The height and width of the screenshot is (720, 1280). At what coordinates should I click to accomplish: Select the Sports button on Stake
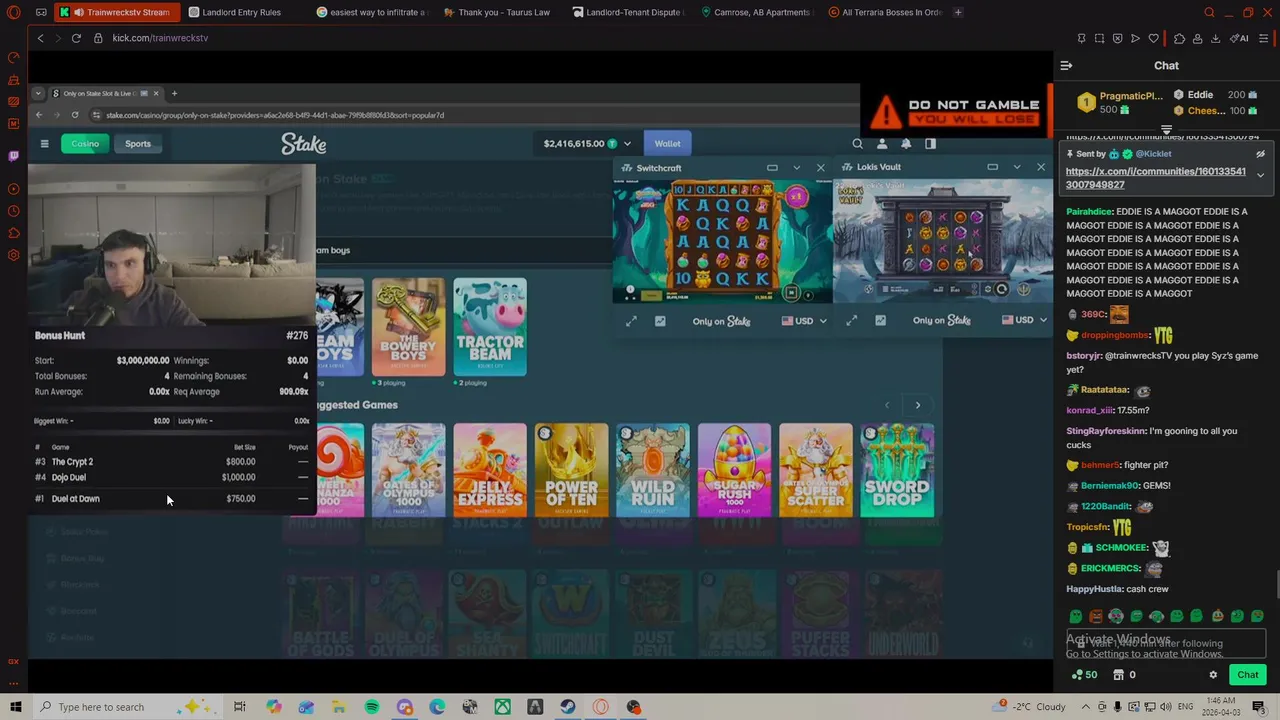[x=138, y=144]
